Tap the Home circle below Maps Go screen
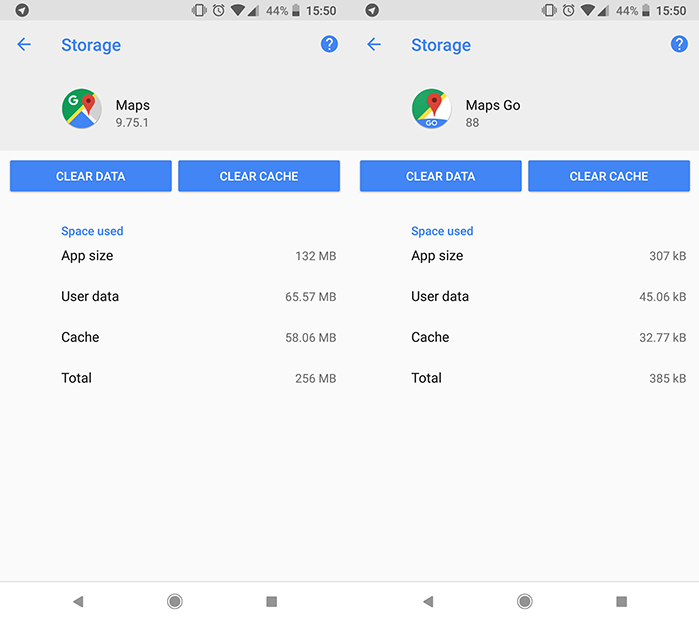 [525, 601]
